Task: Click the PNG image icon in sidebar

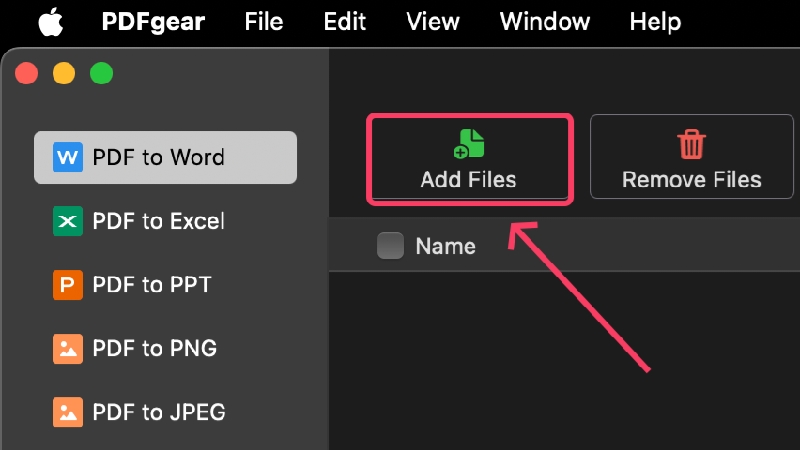Action: click(68, 348)
